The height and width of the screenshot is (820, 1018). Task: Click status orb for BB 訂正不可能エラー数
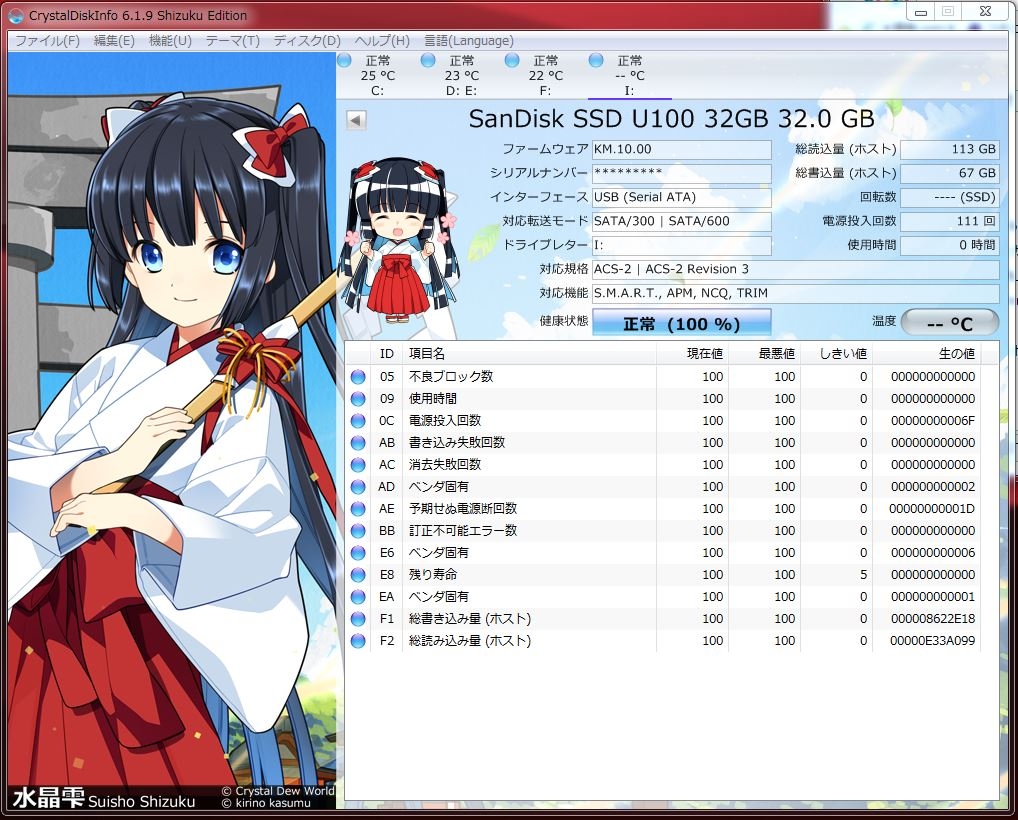pos(358,531)
